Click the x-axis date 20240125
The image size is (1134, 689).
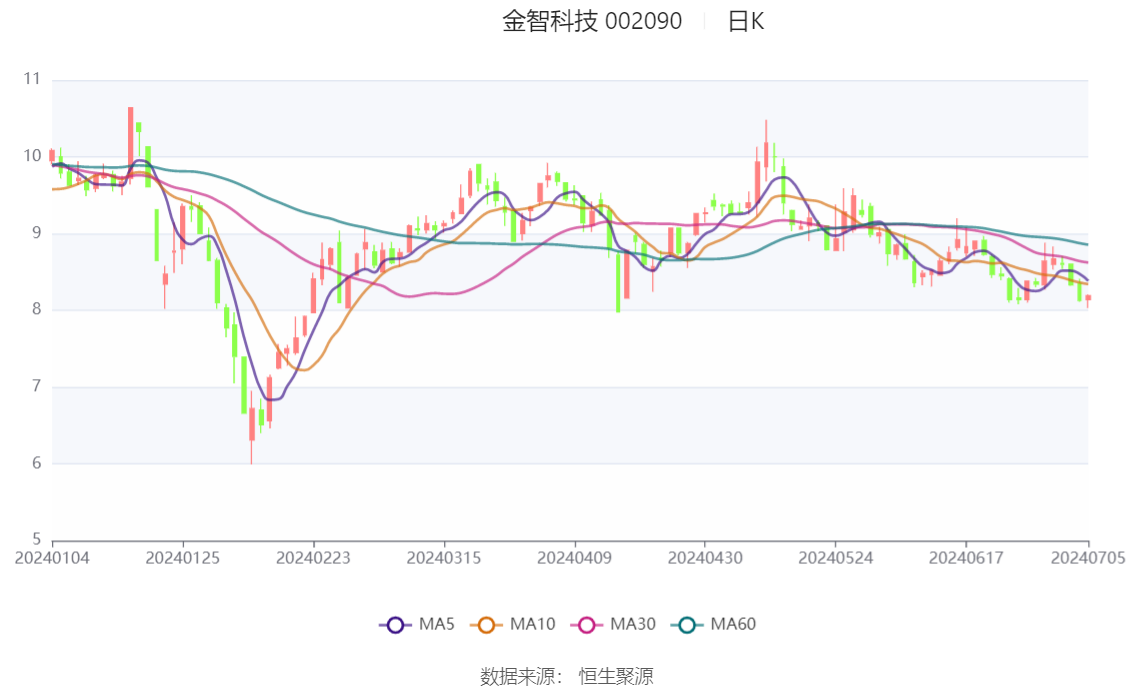pos(183,558)
